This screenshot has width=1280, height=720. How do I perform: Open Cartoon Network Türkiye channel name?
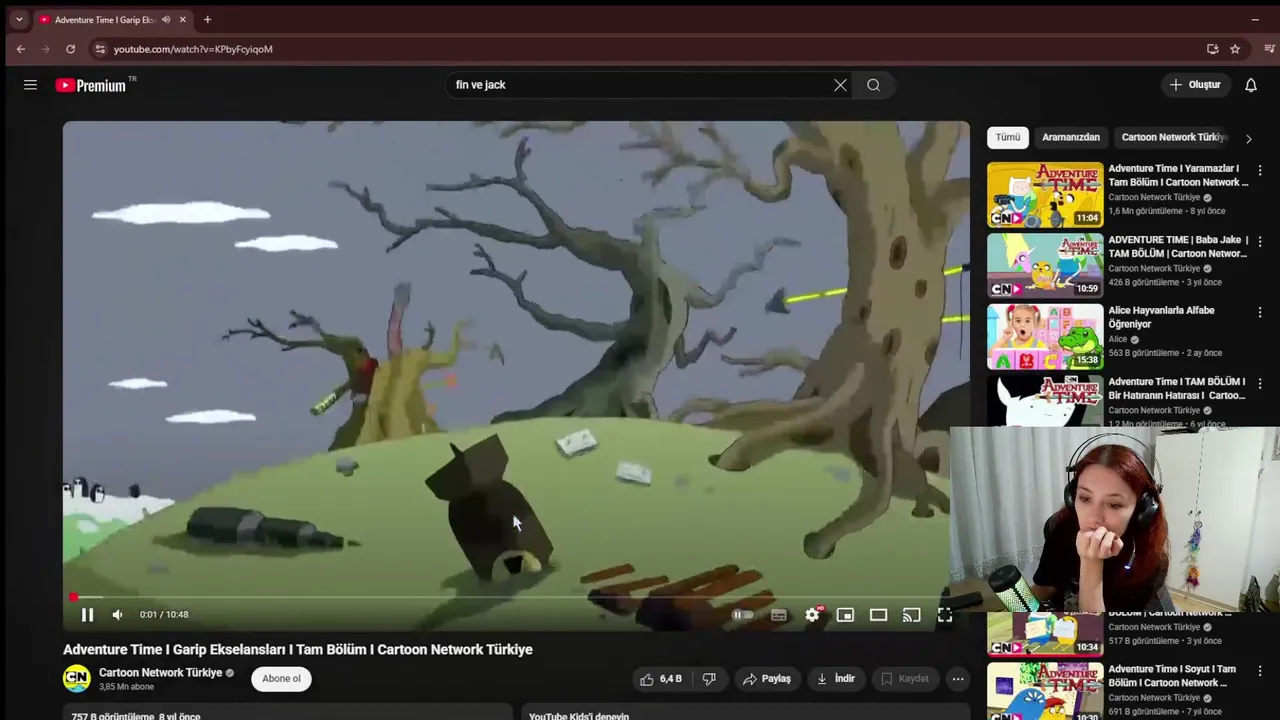(160, 673)
